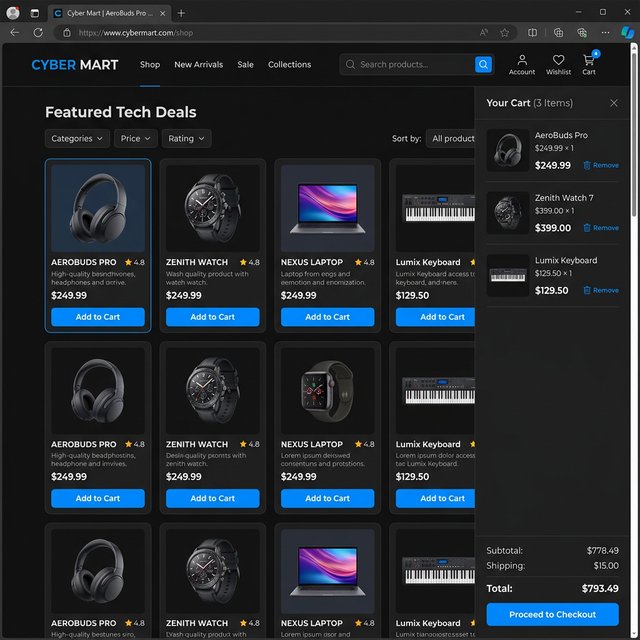
Task: Open first row Zenith Watch product image
Action: click(213, 208)
